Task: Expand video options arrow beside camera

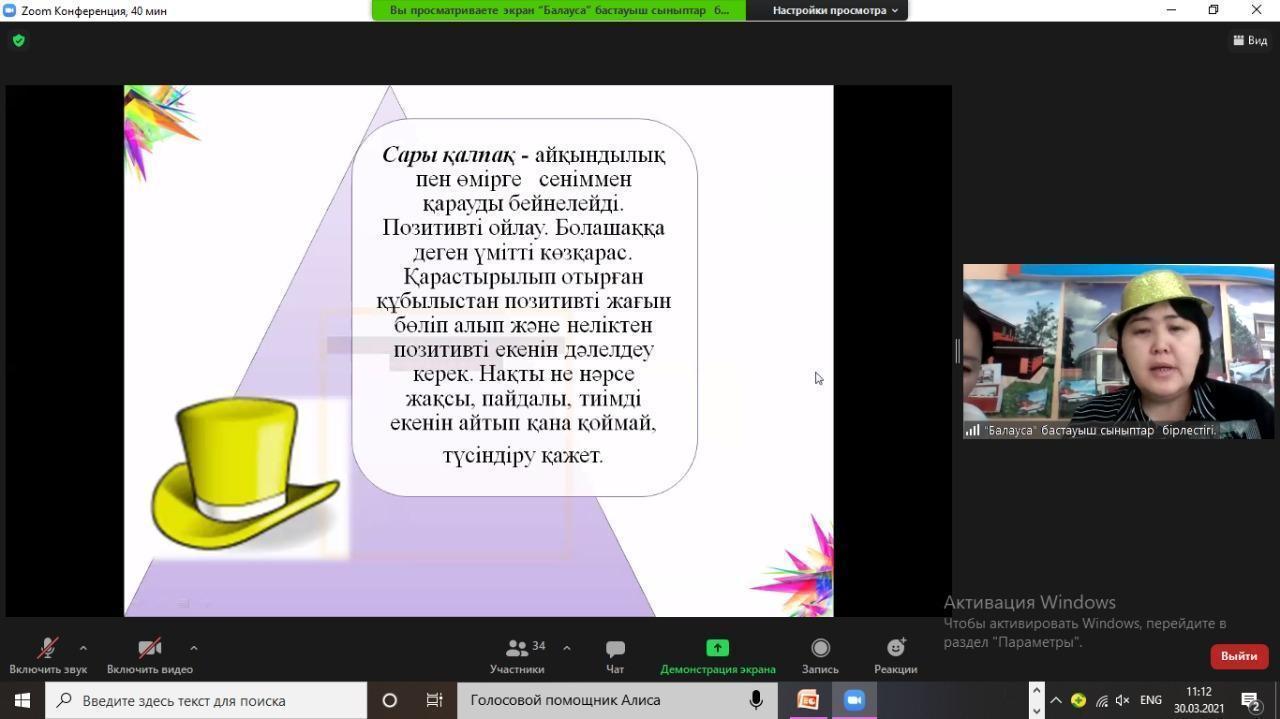Action: [193, 648]
